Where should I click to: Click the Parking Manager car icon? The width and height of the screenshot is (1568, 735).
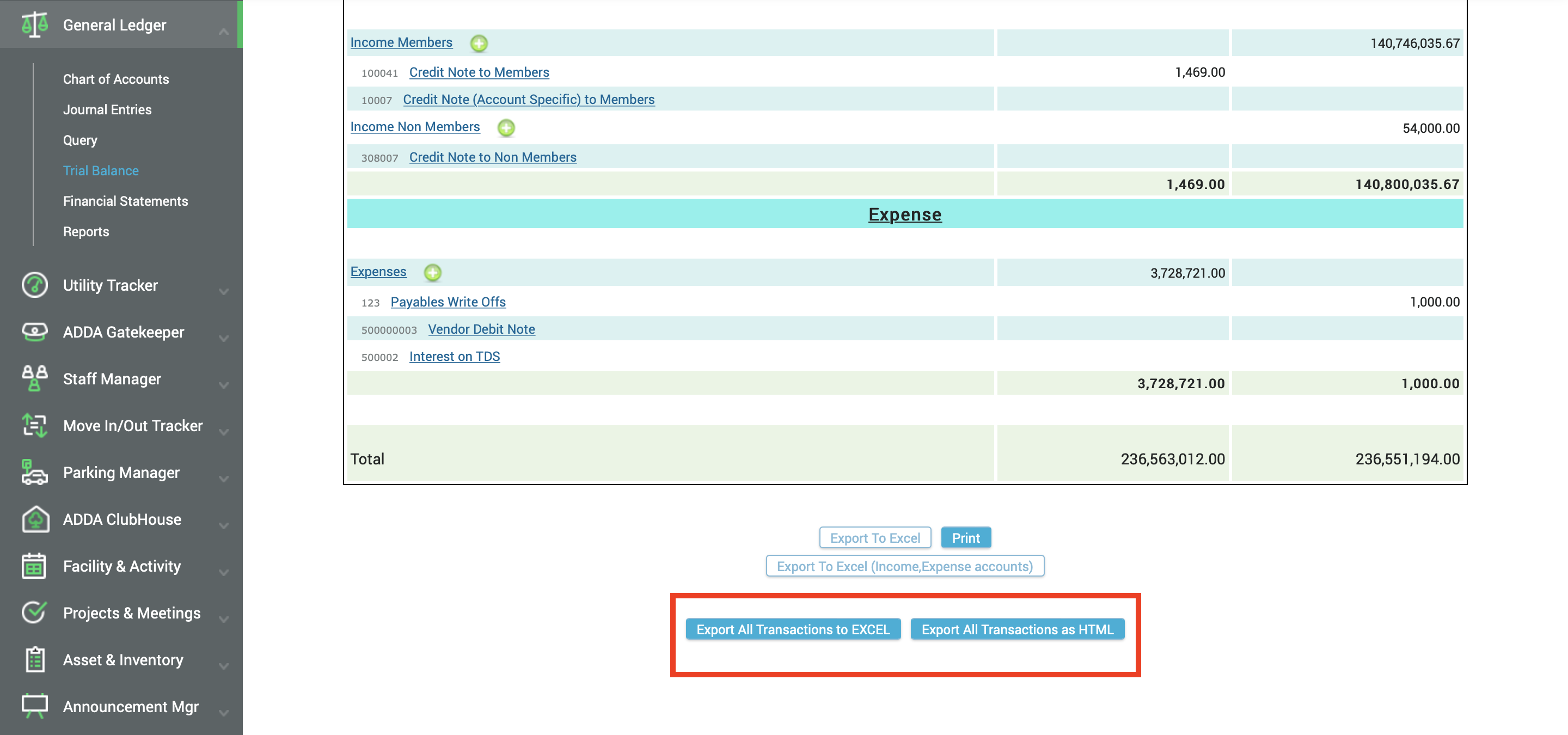coord(35,472)
